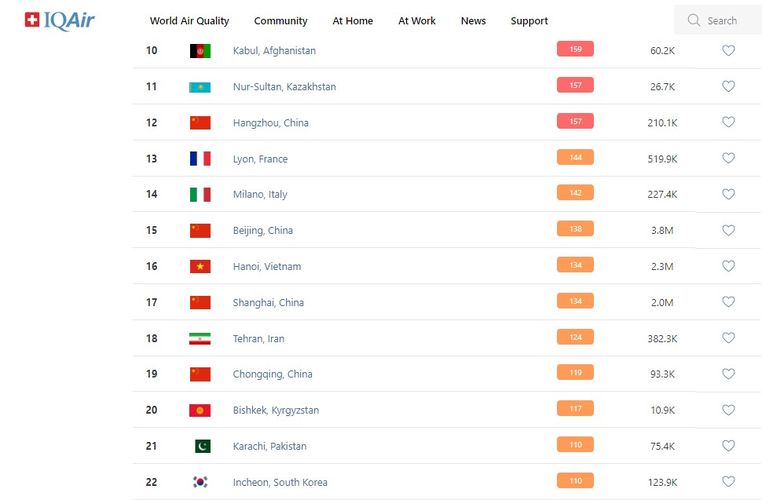The width and height of the screenshot is (762, 500).
Task: Click the France flag beside Lyon
Action: pos(200,159)
